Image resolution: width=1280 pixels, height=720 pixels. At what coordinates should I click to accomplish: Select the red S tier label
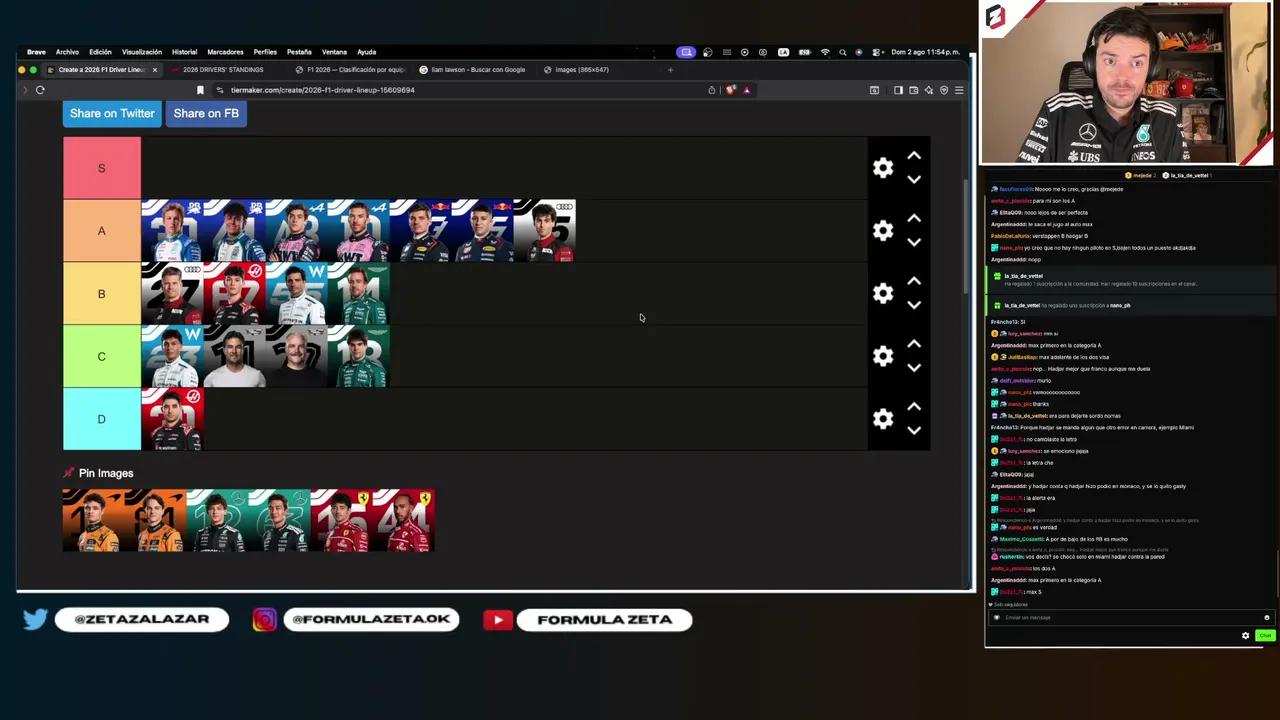point(101,168)
